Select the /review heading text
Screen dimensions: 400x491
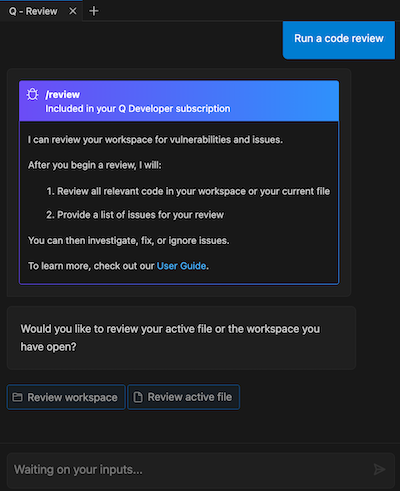[x=63, y=95]
